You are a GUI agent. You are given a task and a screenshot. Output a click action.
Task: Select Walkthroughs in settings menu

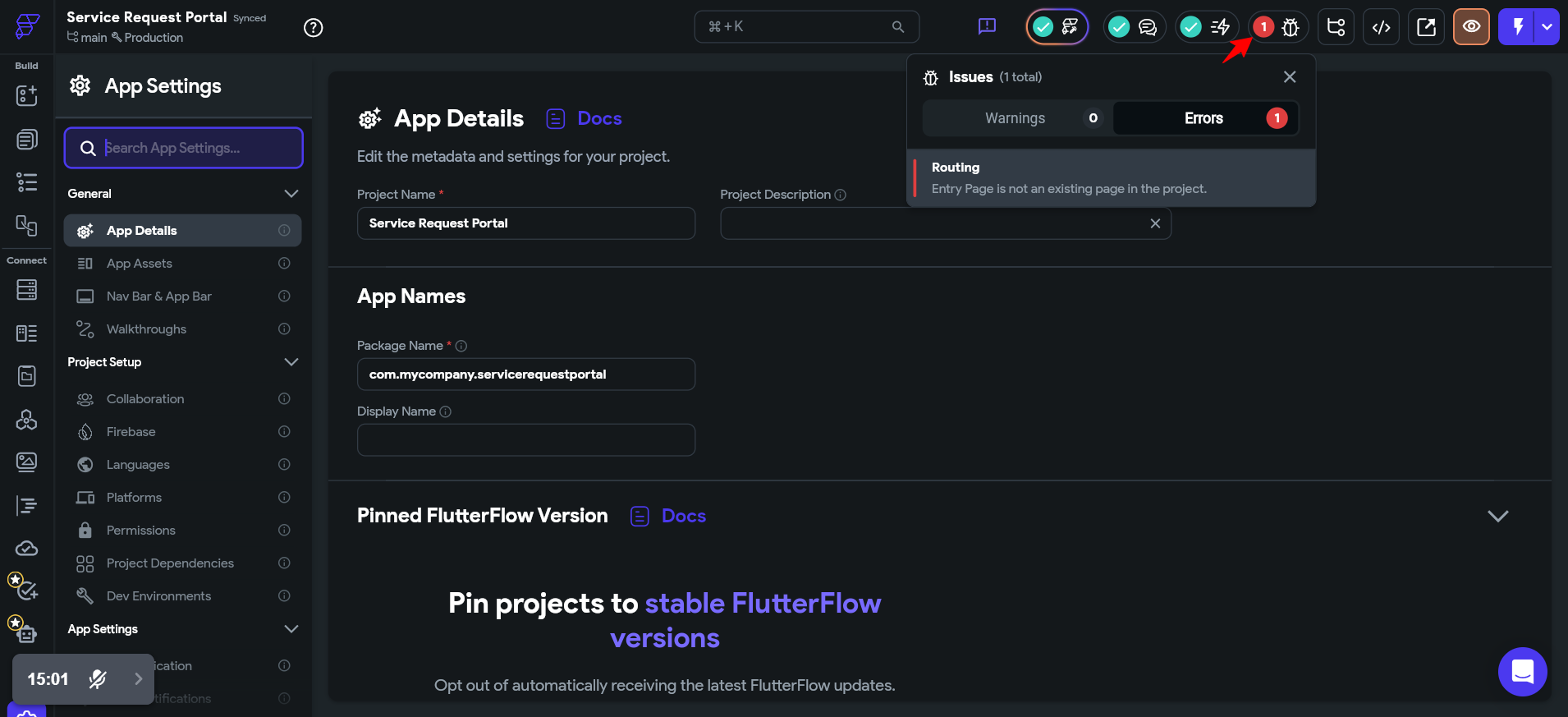click(182, 329)
